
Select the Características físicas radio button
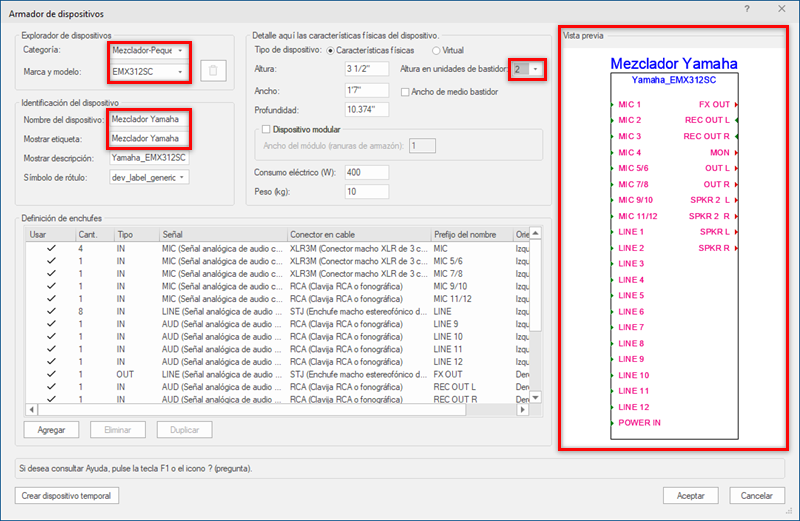click(331, 51)
